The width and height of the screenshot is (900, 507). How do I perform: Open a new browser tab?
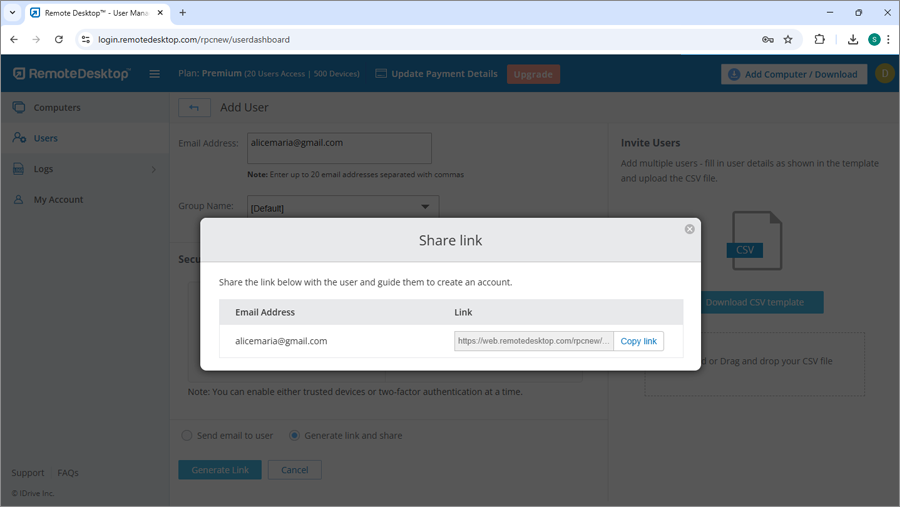(183, 13)
